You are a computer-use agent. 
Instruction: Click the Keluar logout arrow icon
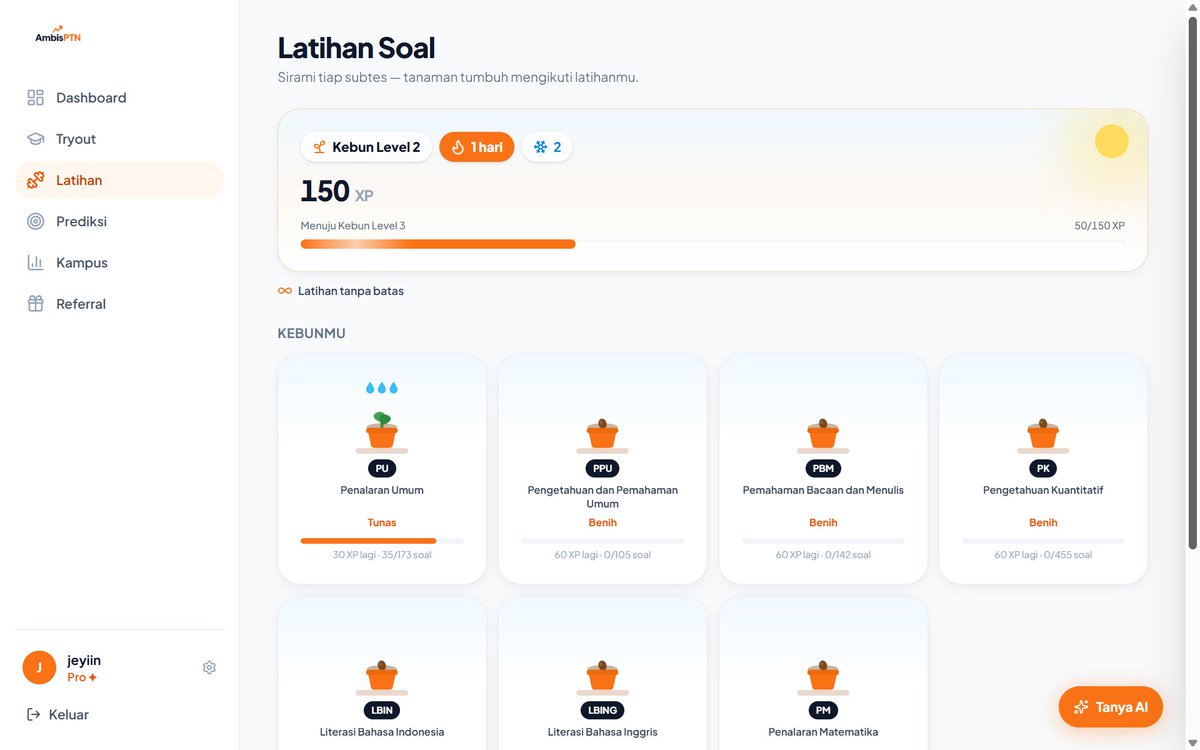coord(34,715)
